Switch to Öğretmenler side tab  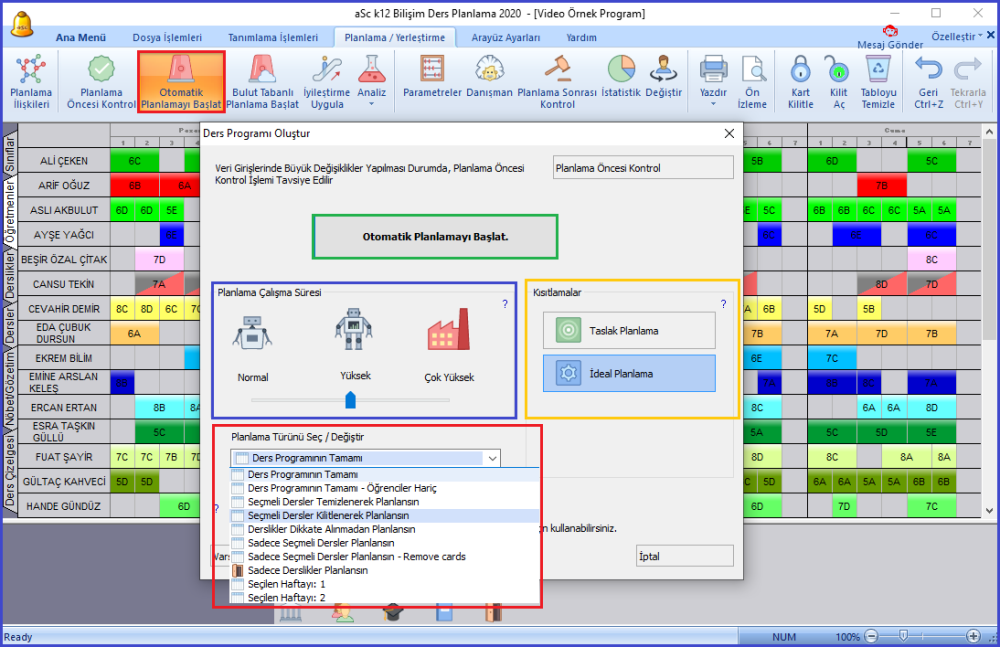(10, 212)
